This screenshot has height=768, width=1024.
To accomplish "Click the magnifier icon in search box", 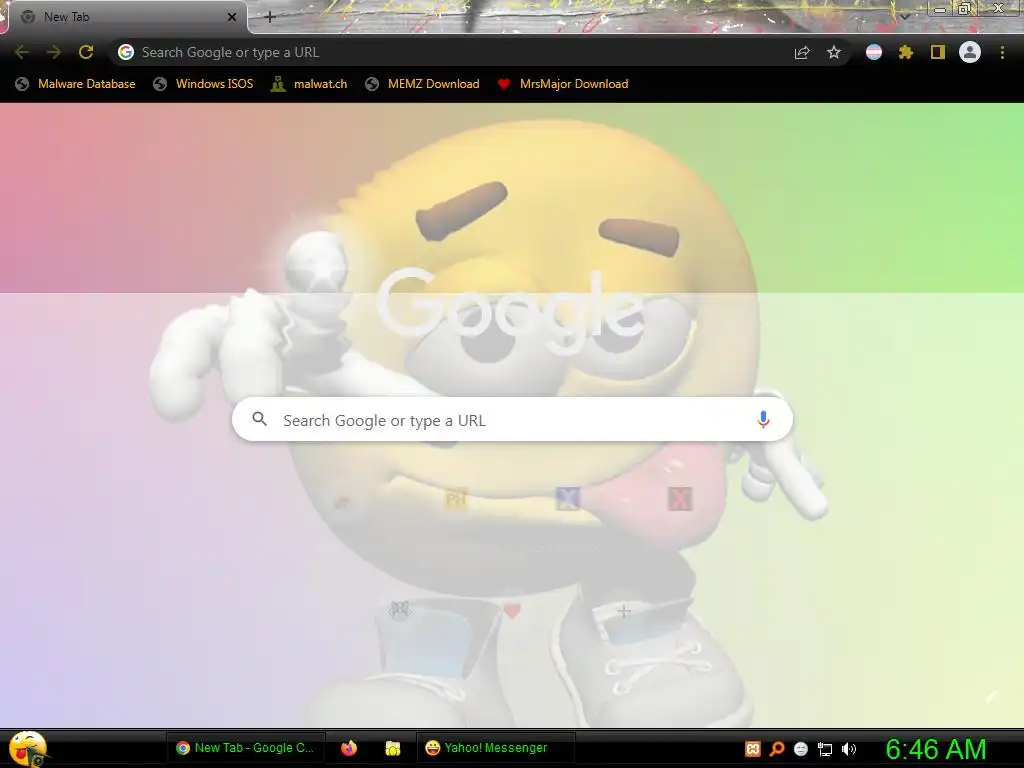I will (260, 419).
